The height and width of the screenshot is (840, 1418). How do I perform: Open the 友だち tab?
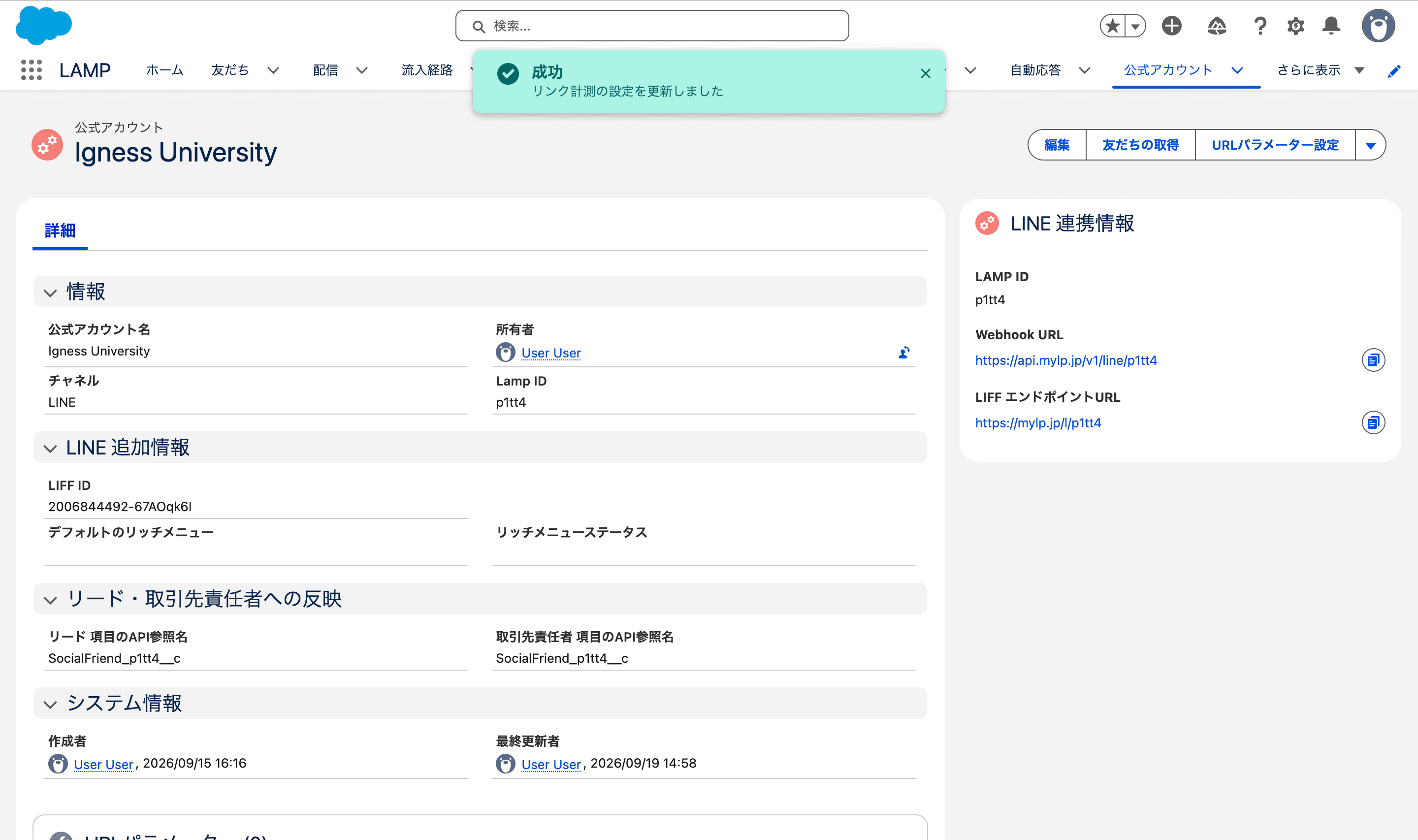230,70
